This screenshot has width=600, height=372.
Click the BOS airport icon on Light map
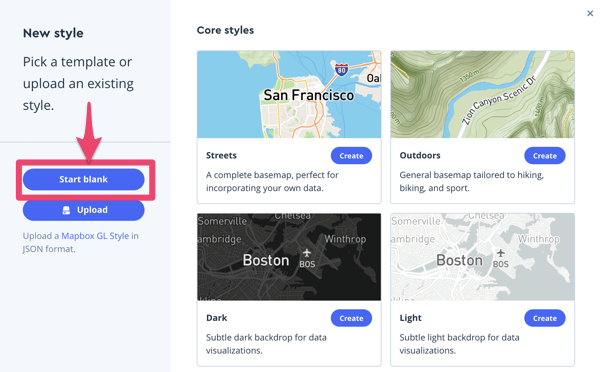click(501, 253)
